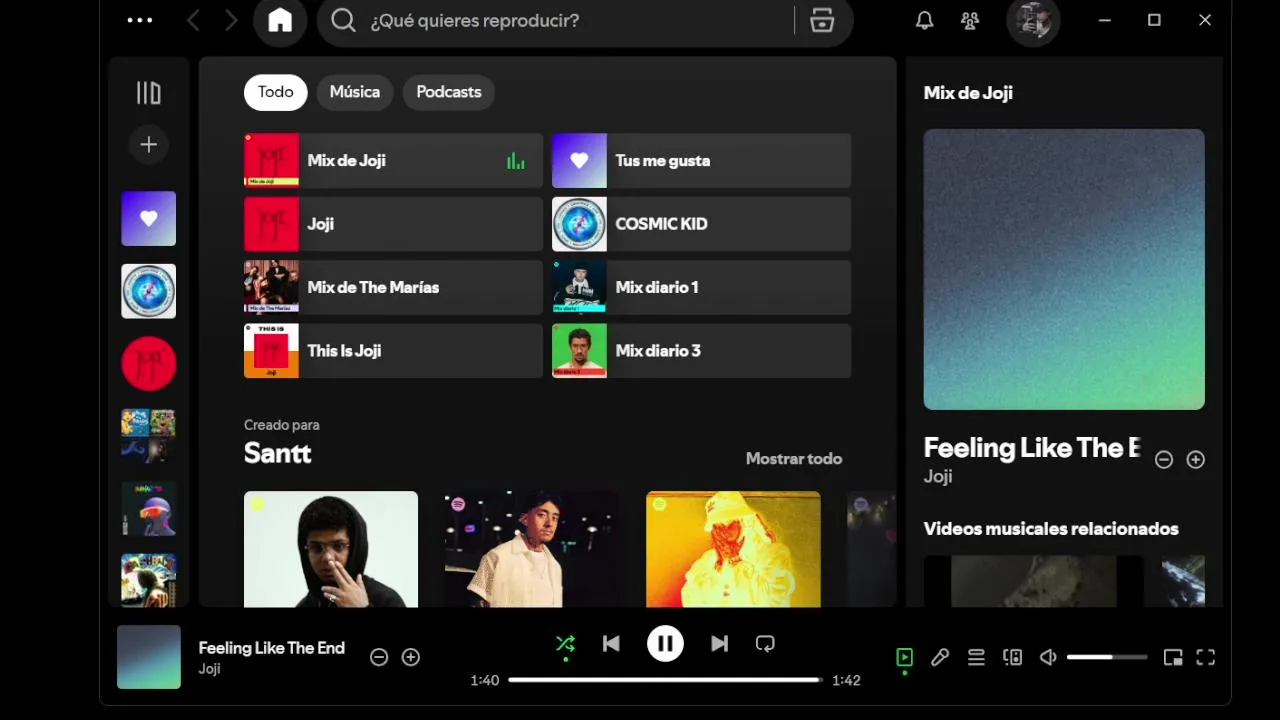Open the play queue

pyautogui.click(x=976, y=657)
